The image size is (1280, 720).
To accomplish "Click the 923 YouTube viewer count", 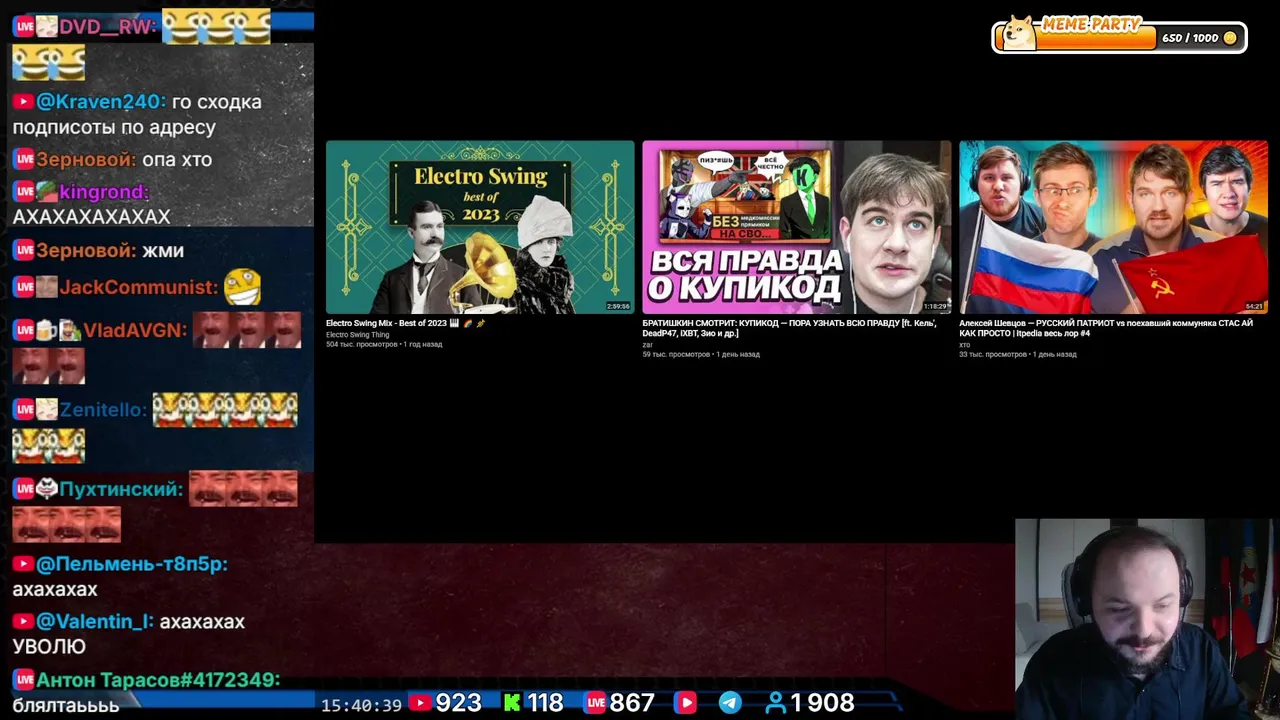I will (x=458, y=703).
